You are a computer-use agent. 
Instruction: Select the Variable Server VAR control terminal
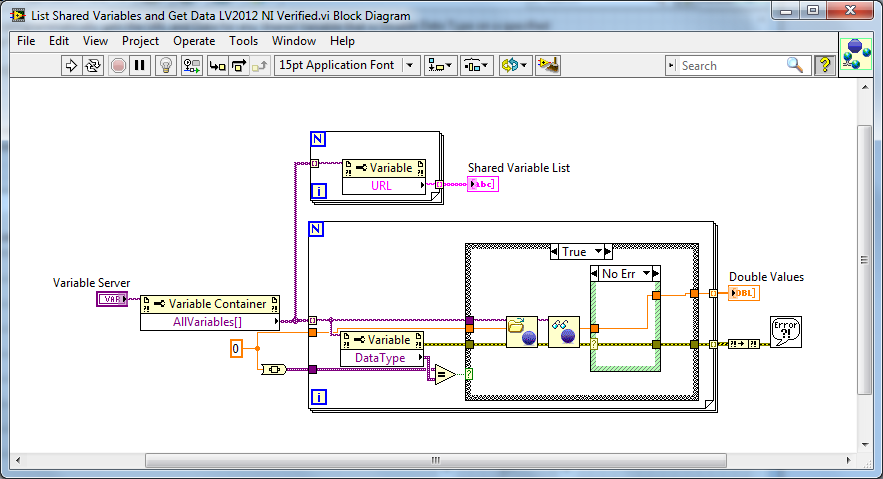point(112,299)
